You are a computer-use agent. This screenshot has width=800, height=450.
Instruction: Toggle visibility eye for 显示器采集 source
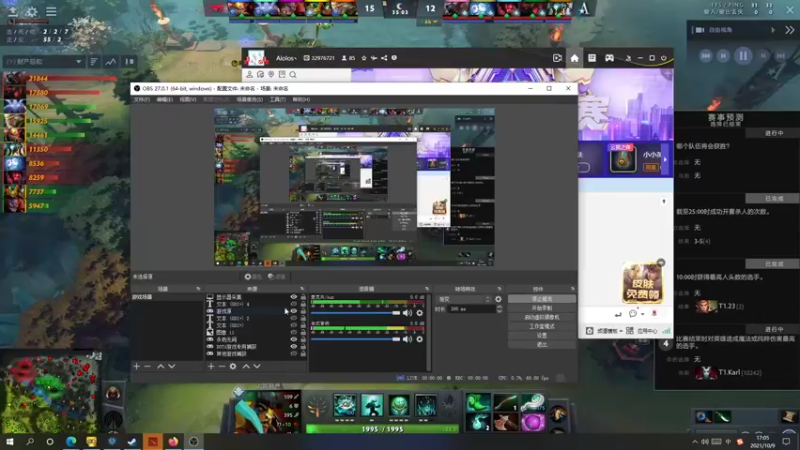[x=293, y=297]
